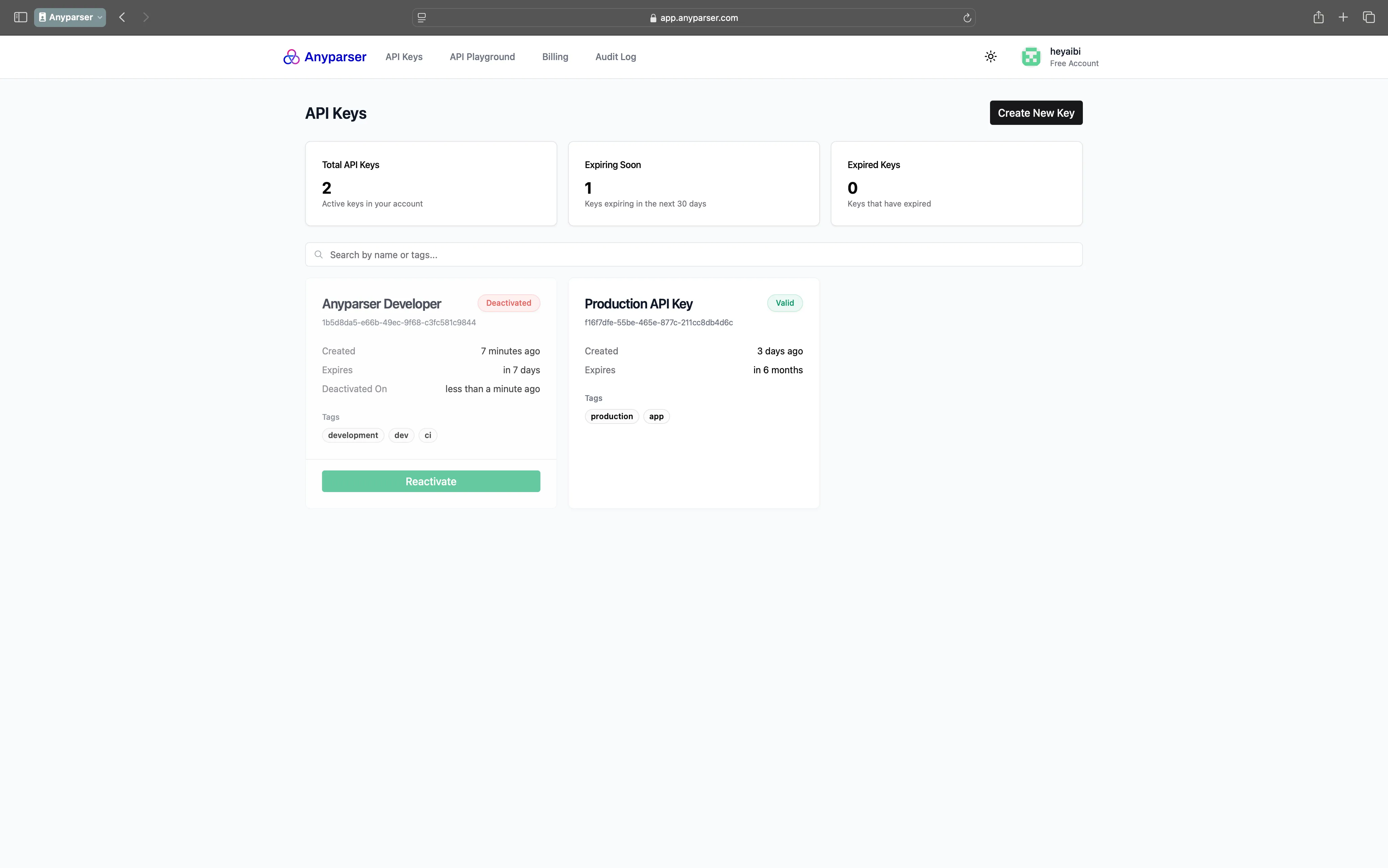Click the dev tag on Developer key
This screenshot has height=868, width=1388.
click(x=401, y=435)
